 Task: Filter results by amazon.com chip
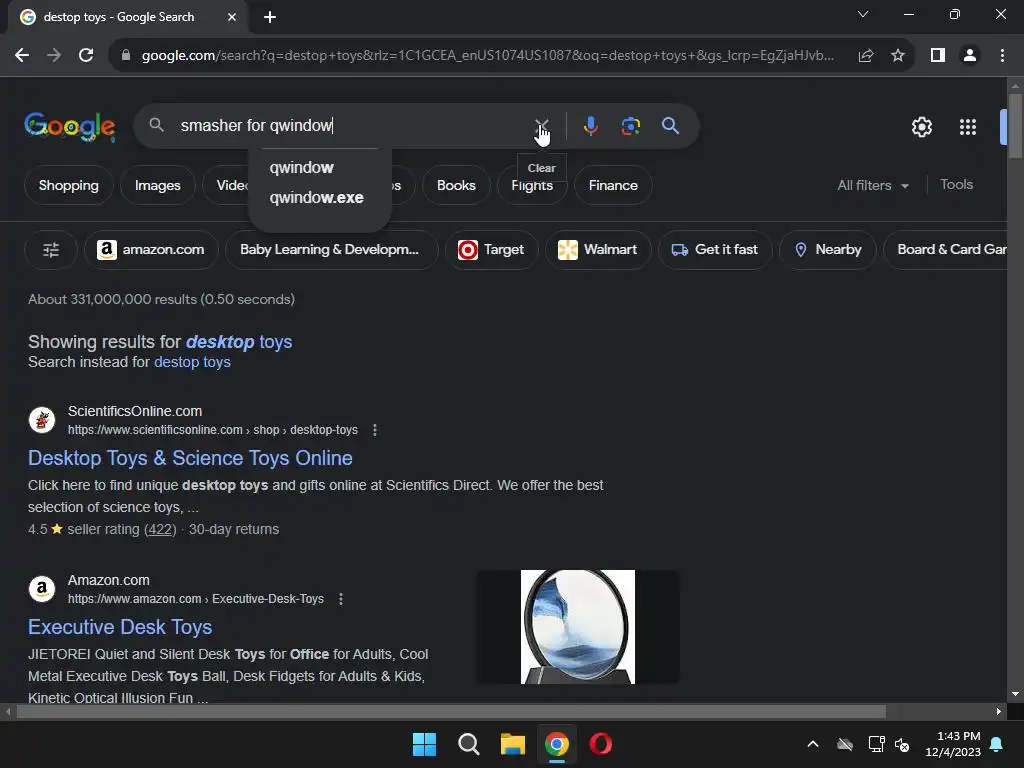(x=151, y=249)
